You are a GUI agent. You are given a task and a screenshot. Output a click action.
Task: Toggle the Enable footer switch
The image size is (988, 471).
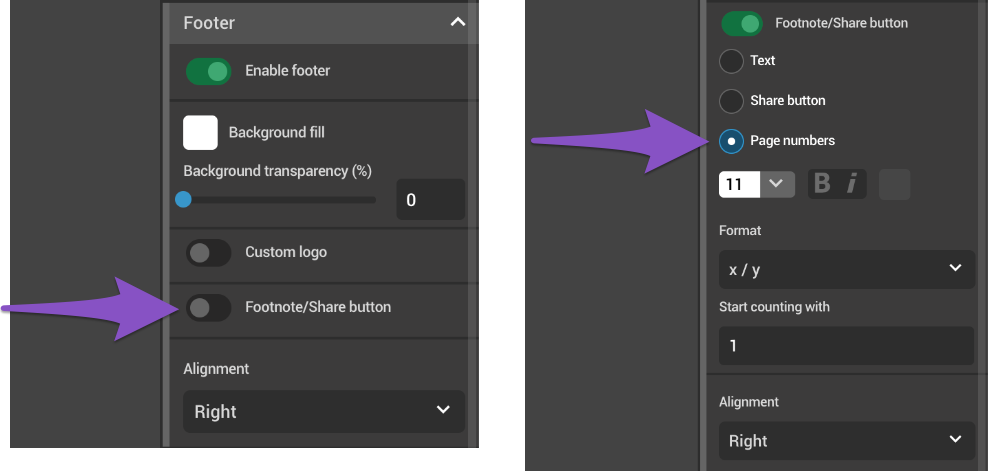point(208,71)
